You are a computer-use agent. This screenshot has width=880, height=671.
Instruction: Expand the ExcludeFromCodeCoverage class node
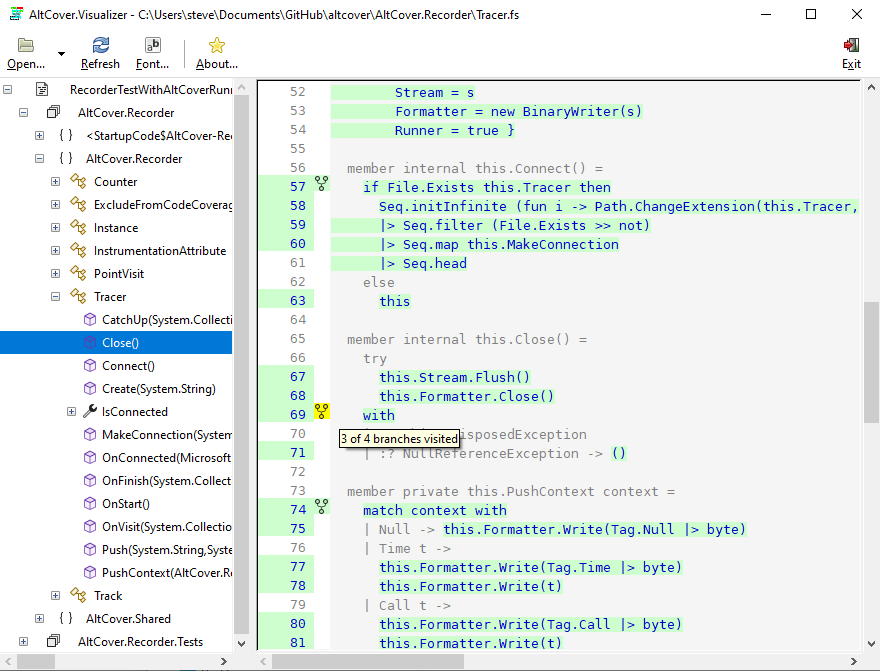pos(55,204)
